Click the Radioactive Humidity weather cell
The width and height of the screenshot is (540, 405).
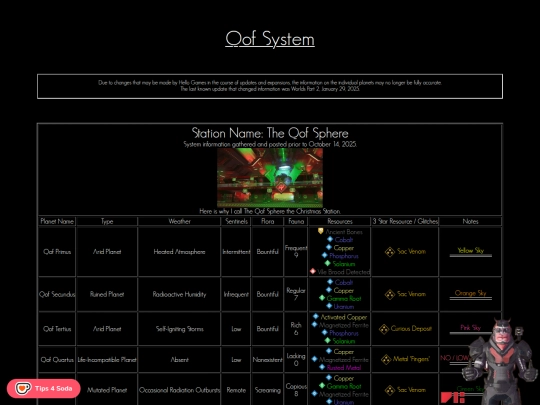pyautogui.click(x=179, y=294)
